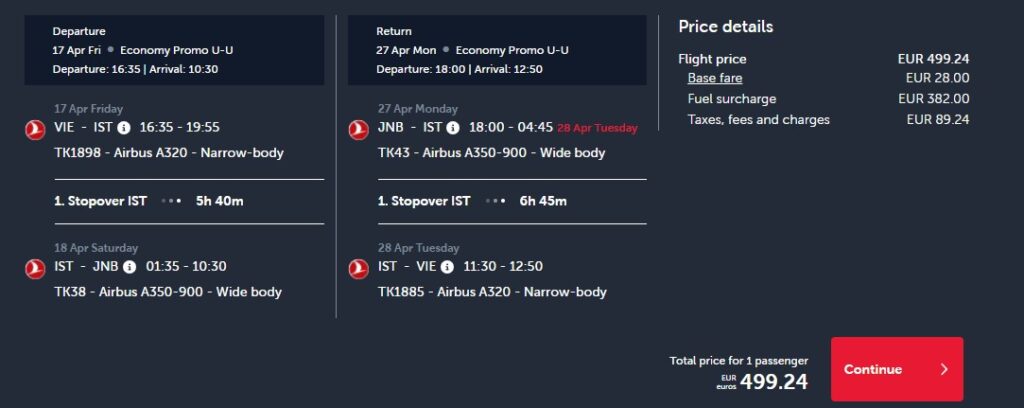1024x408 pixels.
Task: Click info icon next to IST - VIE
Action: coord(447,267)
